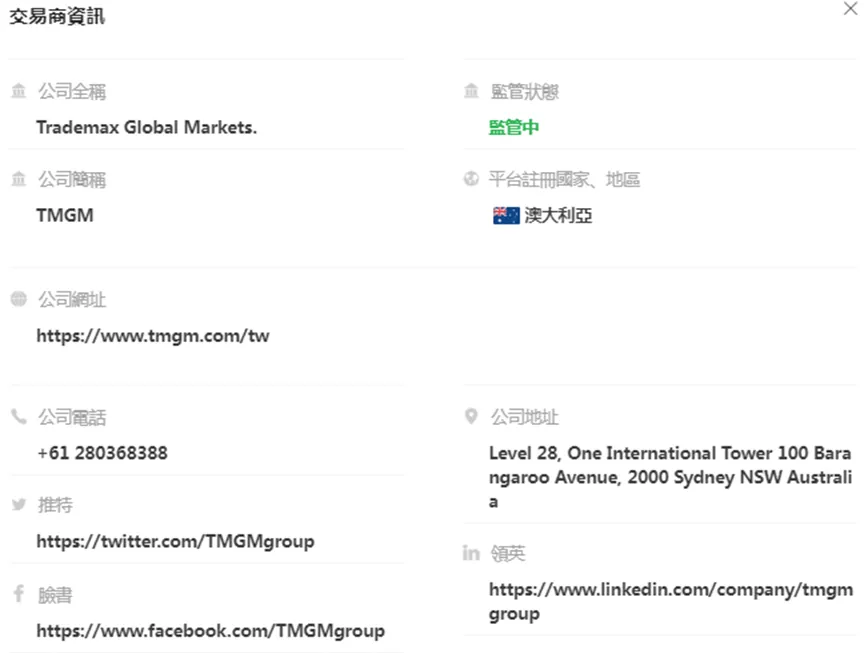
Task: Click the building icon beside 公司簡稱
Action: (19, 179)
